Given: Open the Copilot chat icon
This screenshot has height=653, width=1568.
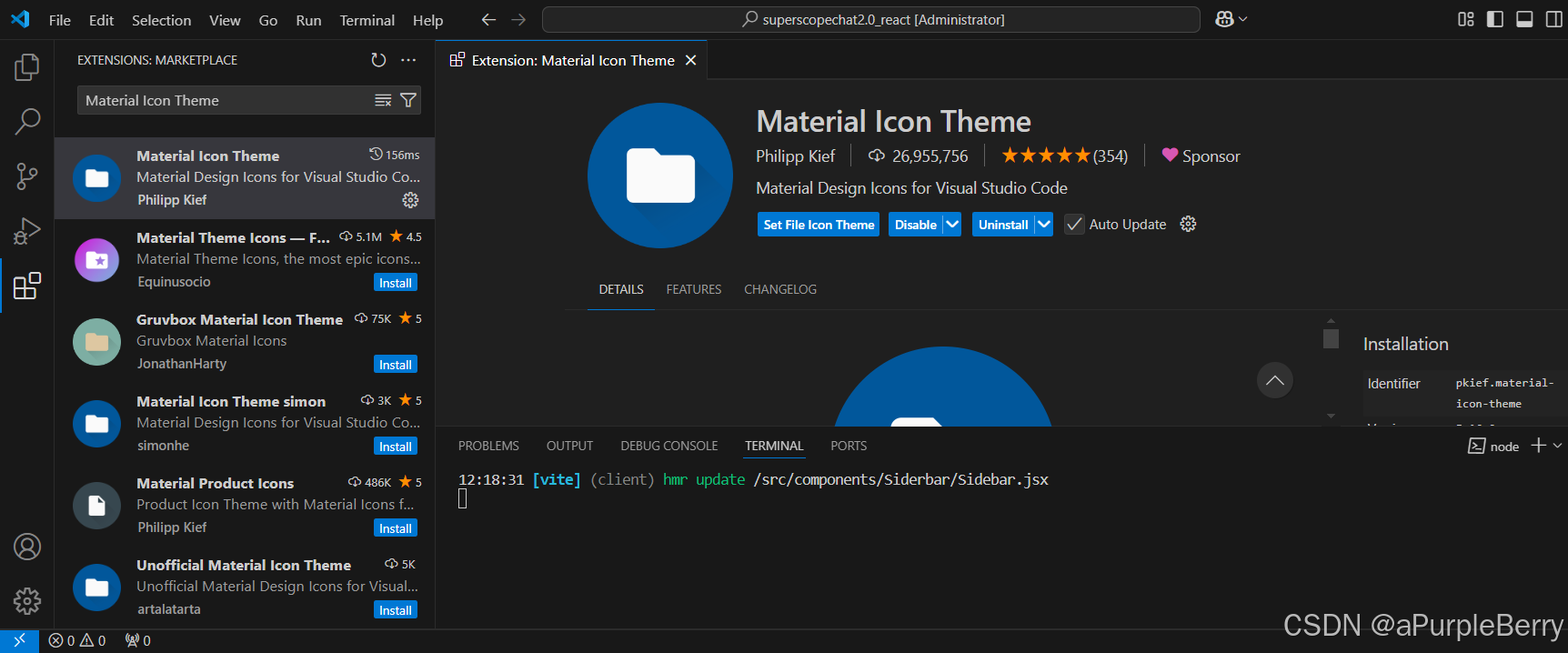Looking at the screenshot, I should click(x=1224, y=19).
